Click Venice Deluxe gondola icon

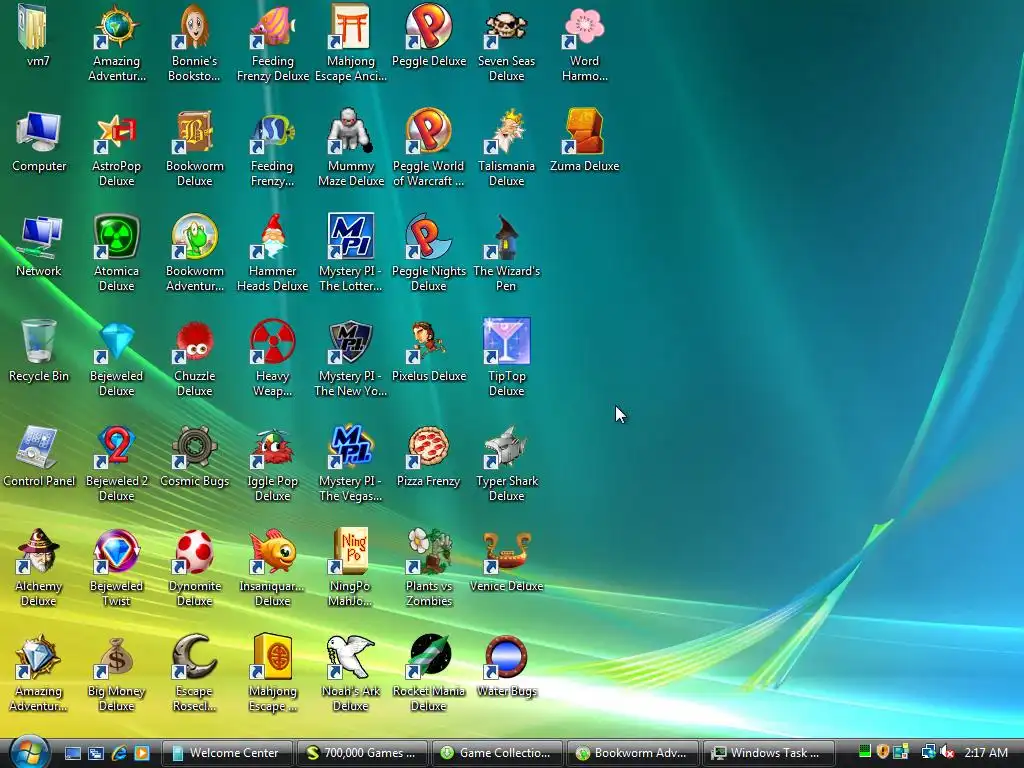click(506, 552)
